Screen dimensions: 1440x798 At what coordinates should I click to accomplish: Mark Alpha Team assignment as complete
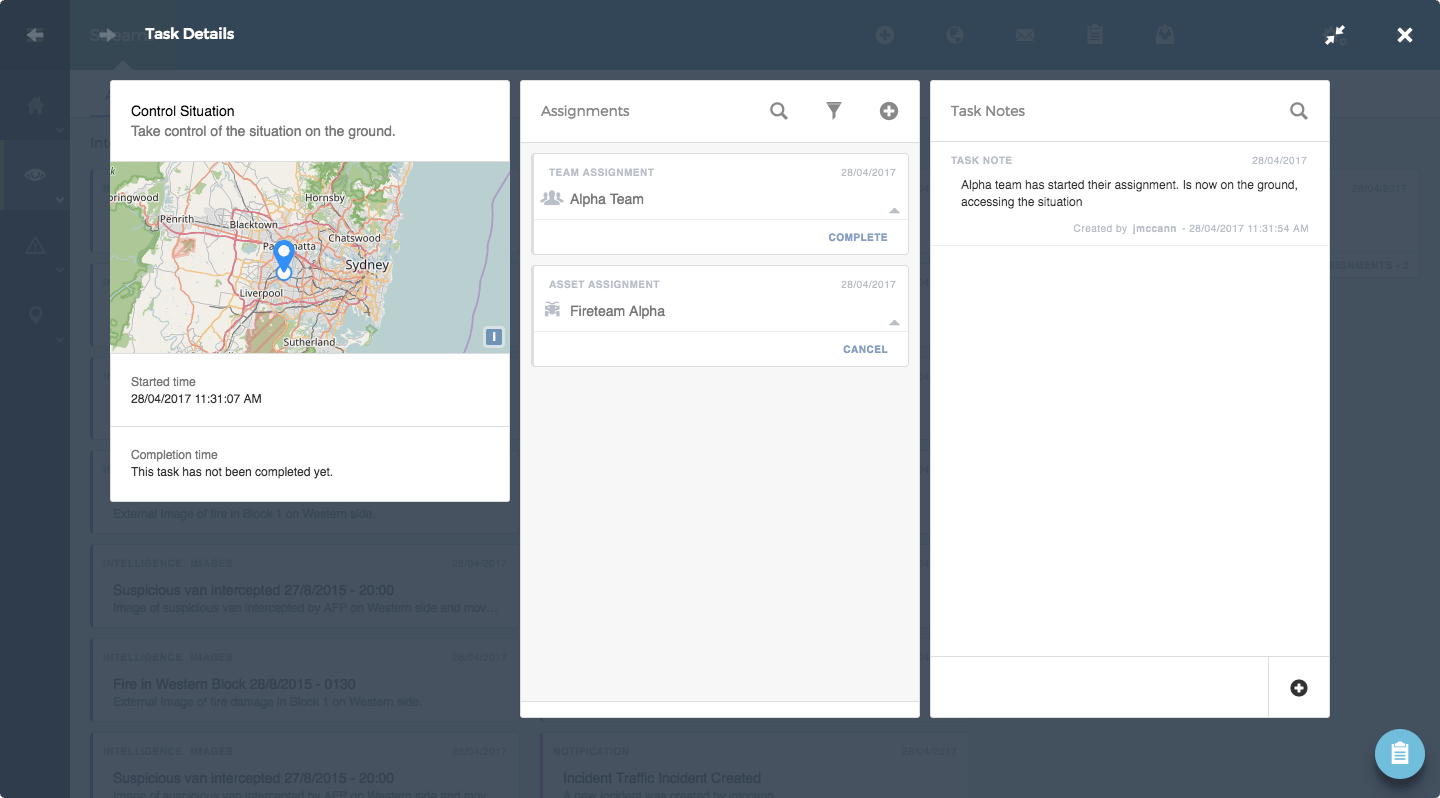[x=857, y=237]
